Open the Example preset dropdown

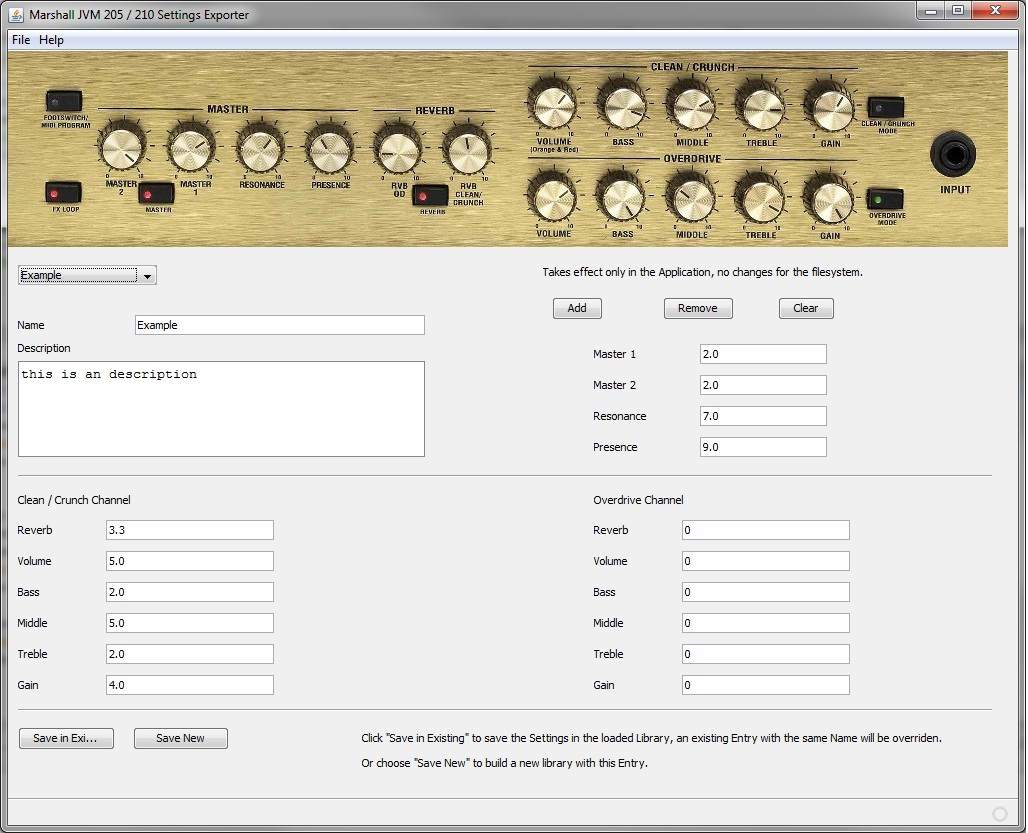pyautogui.click(x=87, y=275)
